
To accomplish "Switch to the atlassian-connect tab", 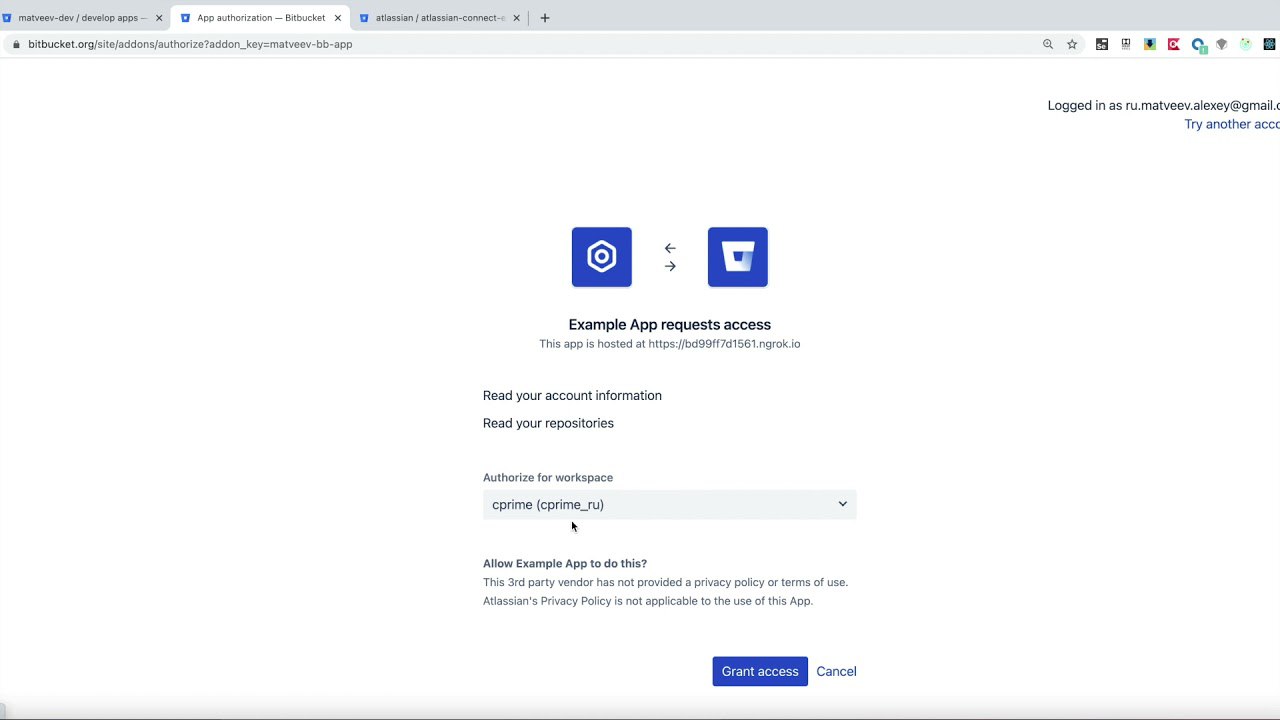I will (440, 18).
